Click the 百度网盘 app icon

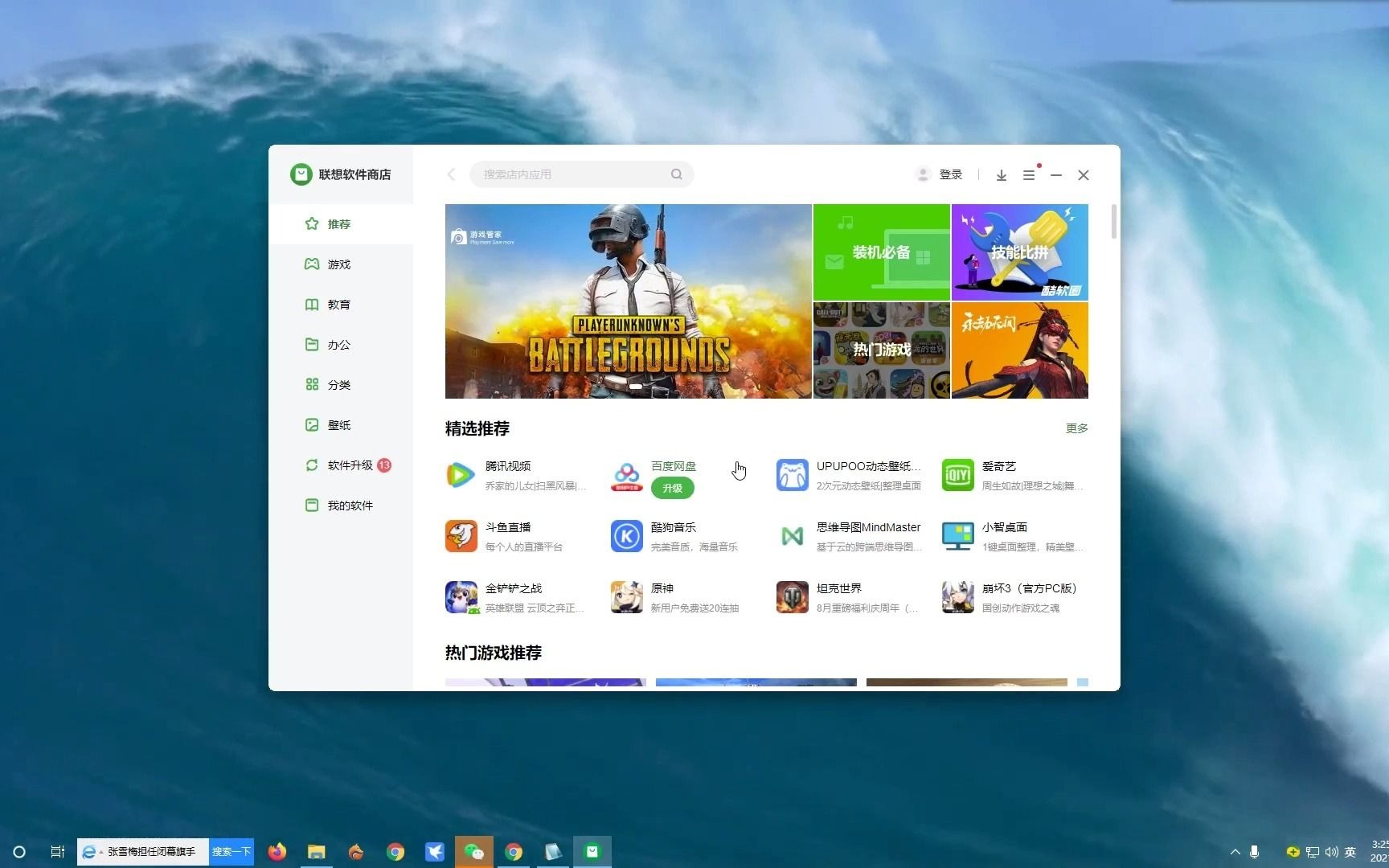(x=626, y=475)
